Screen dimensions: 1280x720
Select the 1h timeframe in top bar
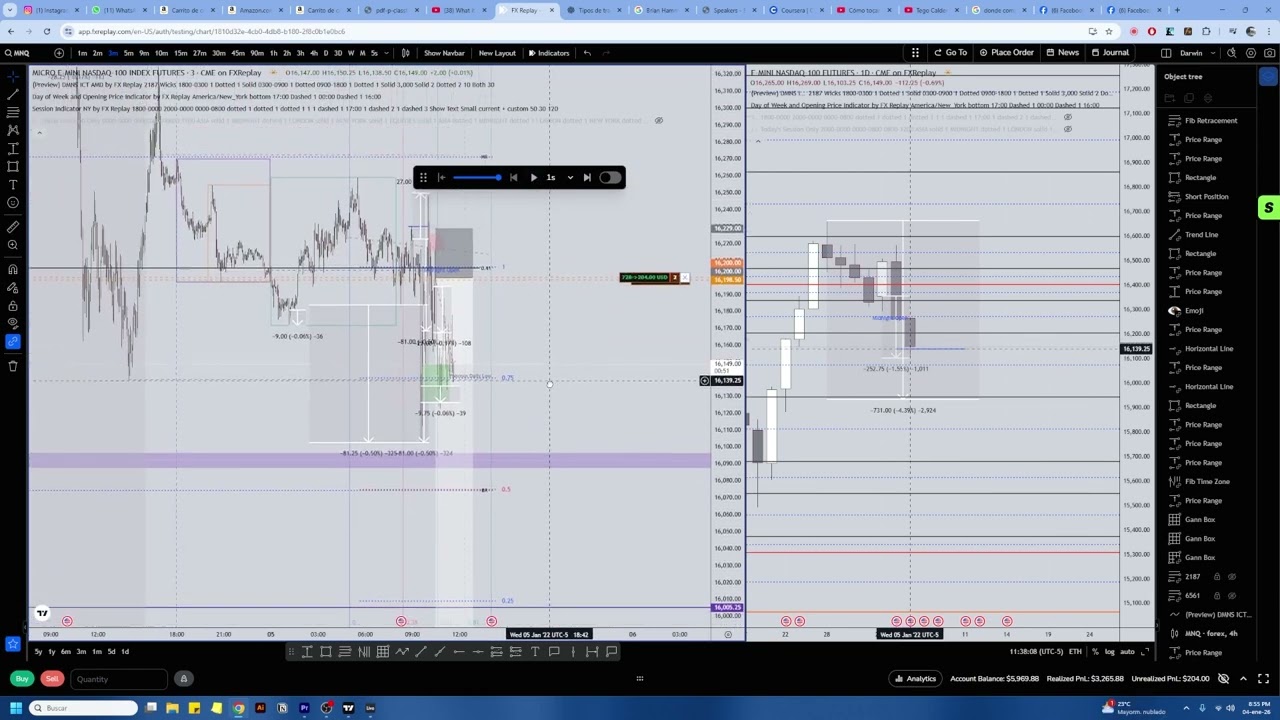(273, 53)
